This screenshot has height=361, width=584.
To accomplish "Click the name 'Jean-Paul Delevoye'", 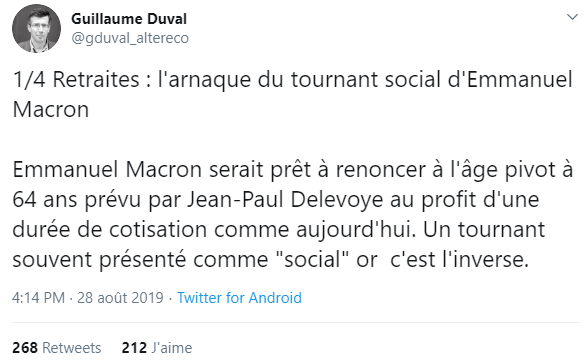I will click(x=285, y=199).
